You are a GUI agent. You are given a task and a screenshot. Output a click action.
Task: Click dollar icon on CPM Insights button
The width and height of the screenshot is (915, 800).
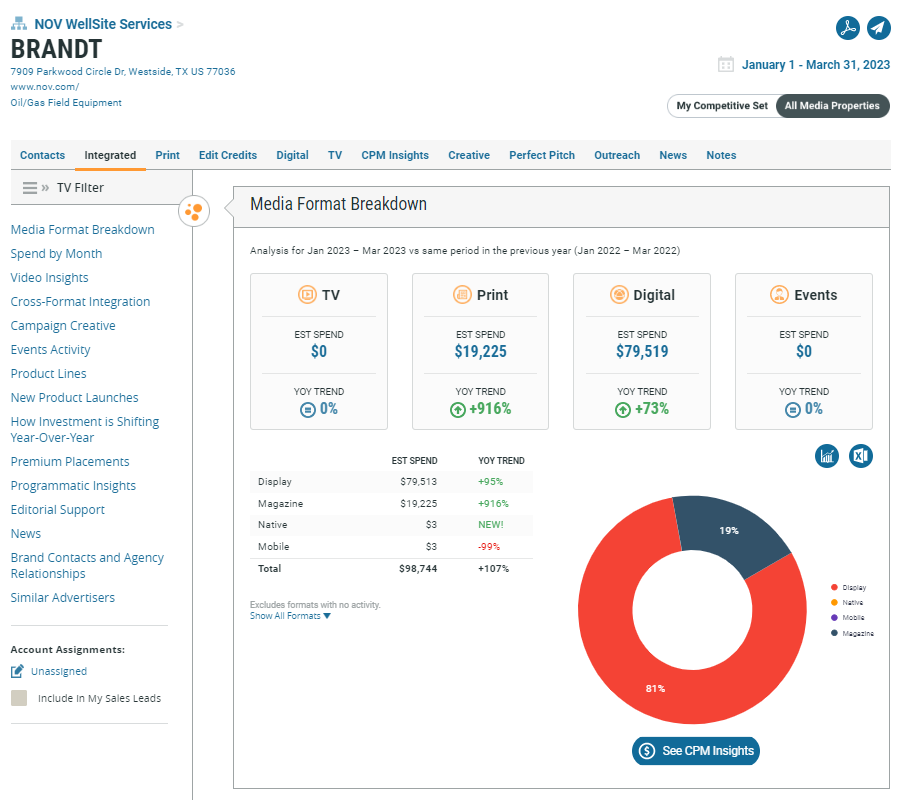(x=647, y=751)
